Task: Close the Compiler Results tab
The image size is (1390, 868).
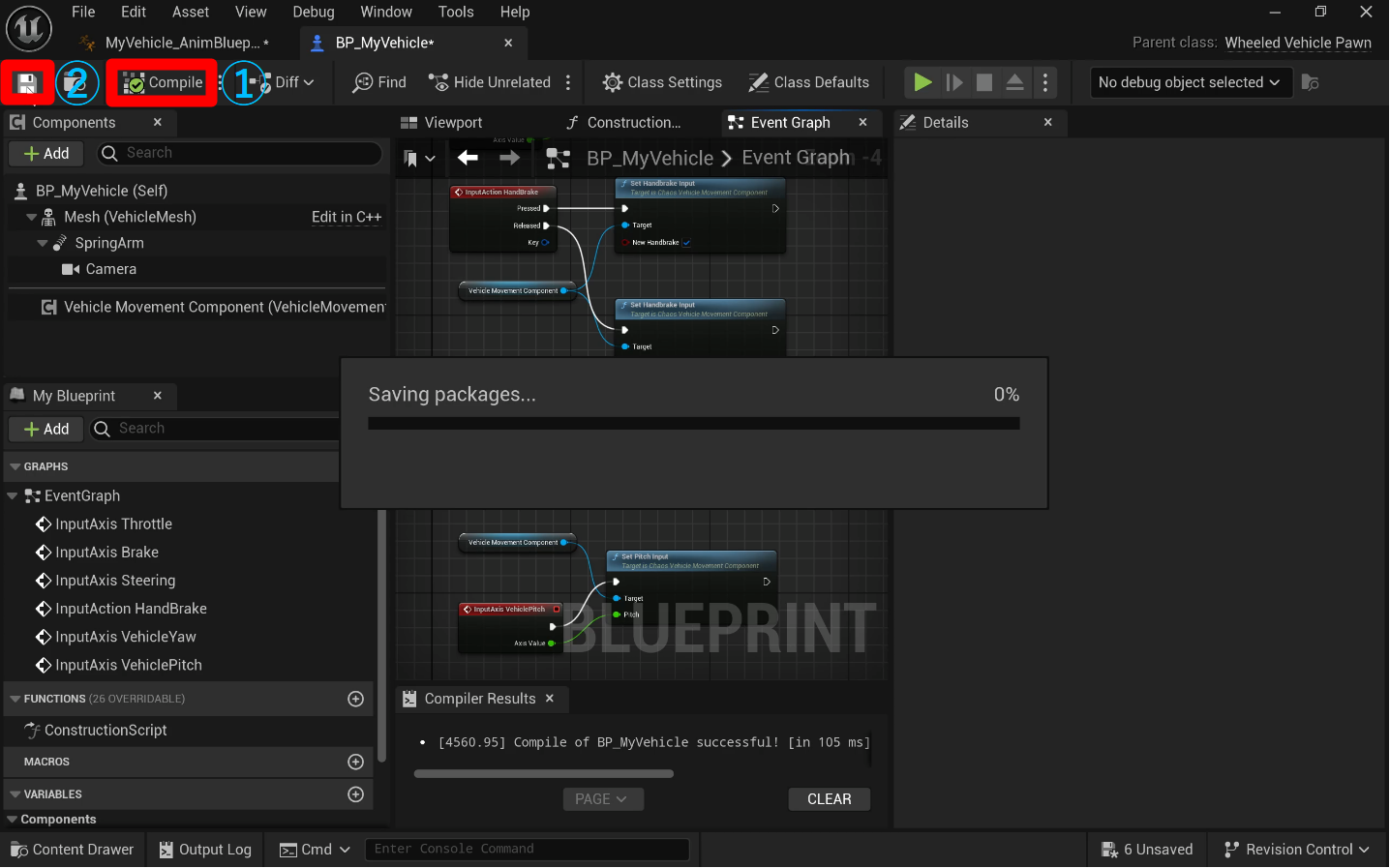Action: pyautogui.click(x=550, y=699)
